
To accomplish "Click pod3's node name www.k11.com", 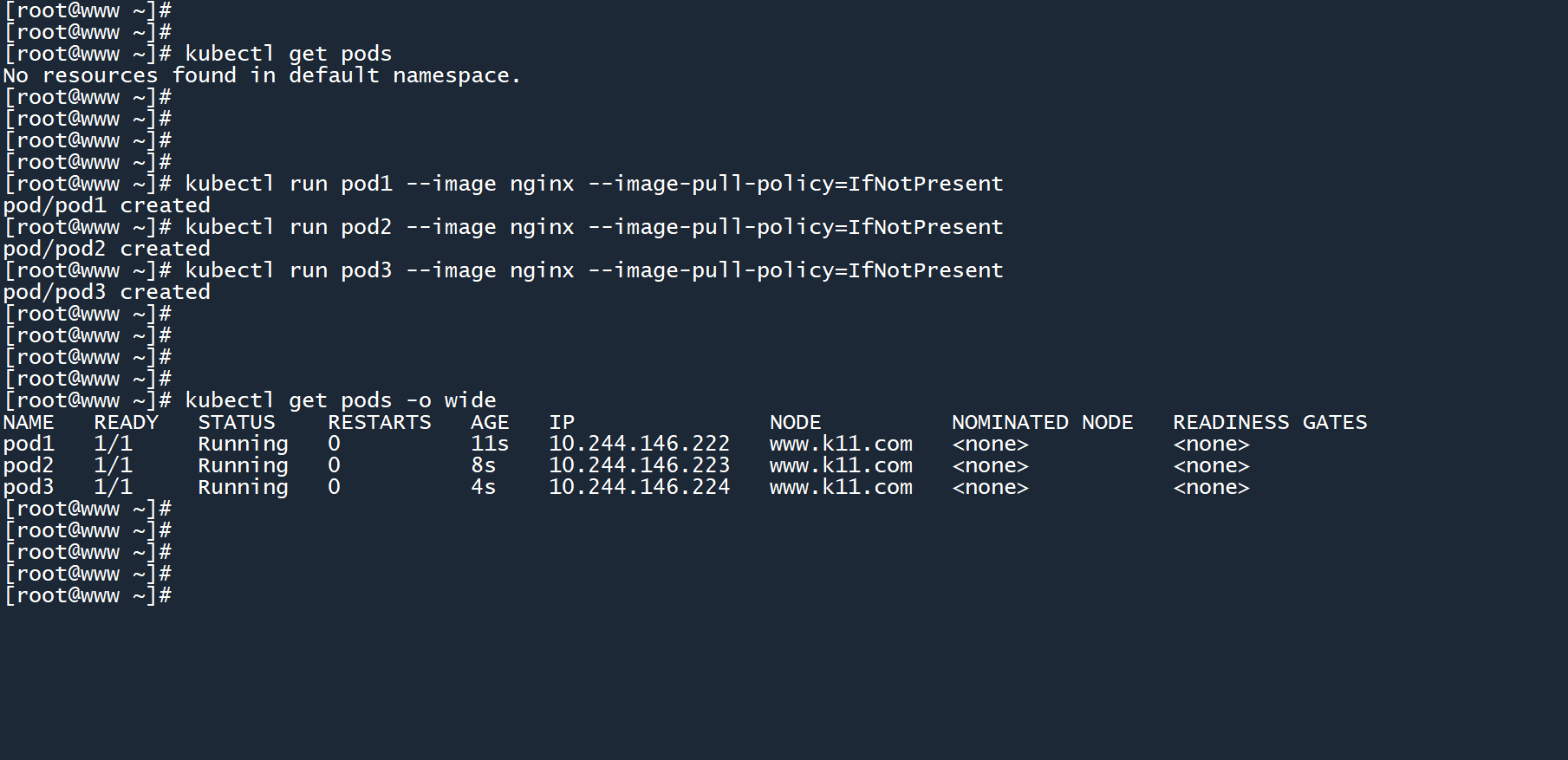I will (841, 487).
